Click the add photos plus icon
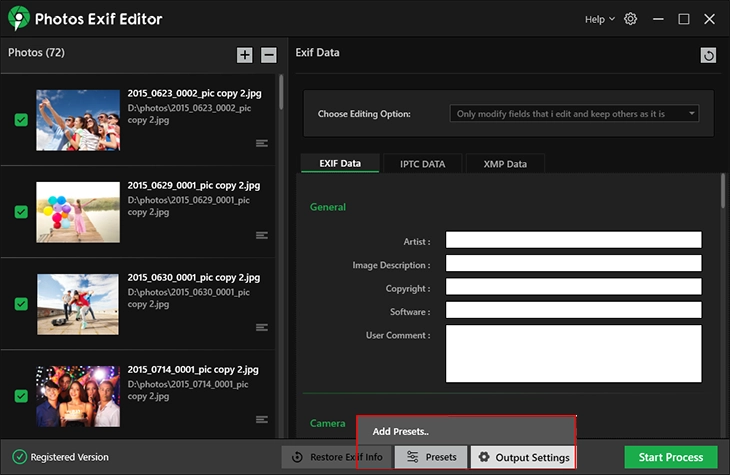Viewport: 730px width, 475px height. 245,55
